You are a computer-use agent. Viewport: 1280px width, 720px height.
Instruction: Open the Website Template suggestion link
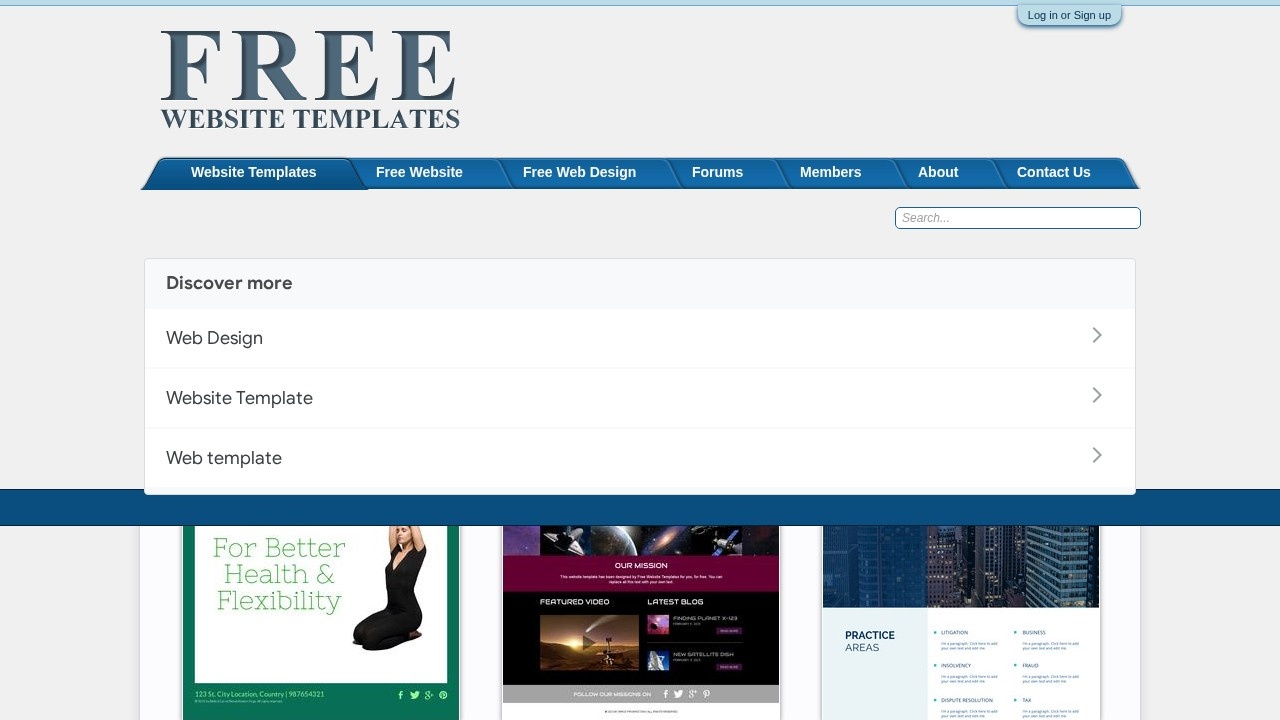pyautogui.click(x=239, y=398)
